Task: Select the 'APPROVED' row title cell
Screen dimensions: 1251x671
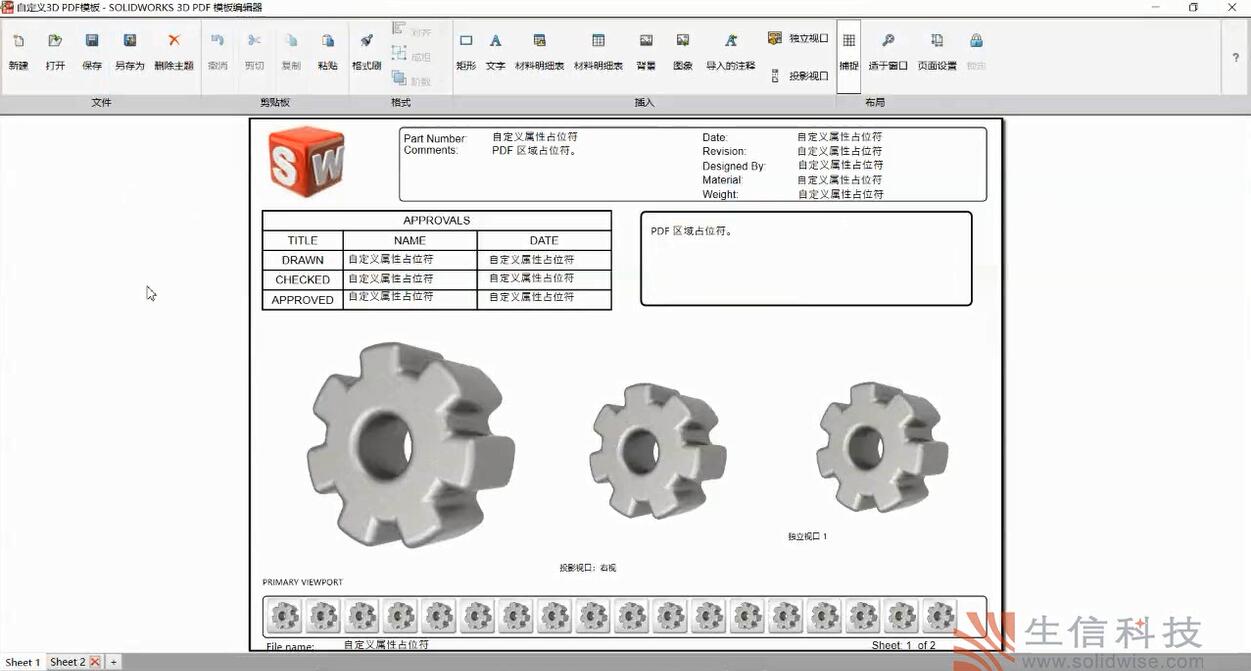Action: 303,300
